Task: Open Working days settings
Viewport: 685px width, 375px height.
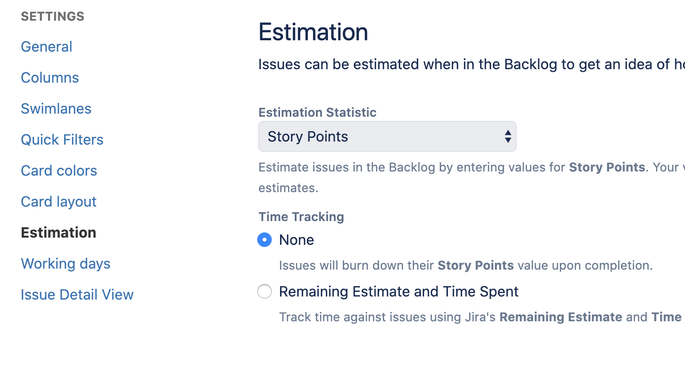Action: [66, 264]
